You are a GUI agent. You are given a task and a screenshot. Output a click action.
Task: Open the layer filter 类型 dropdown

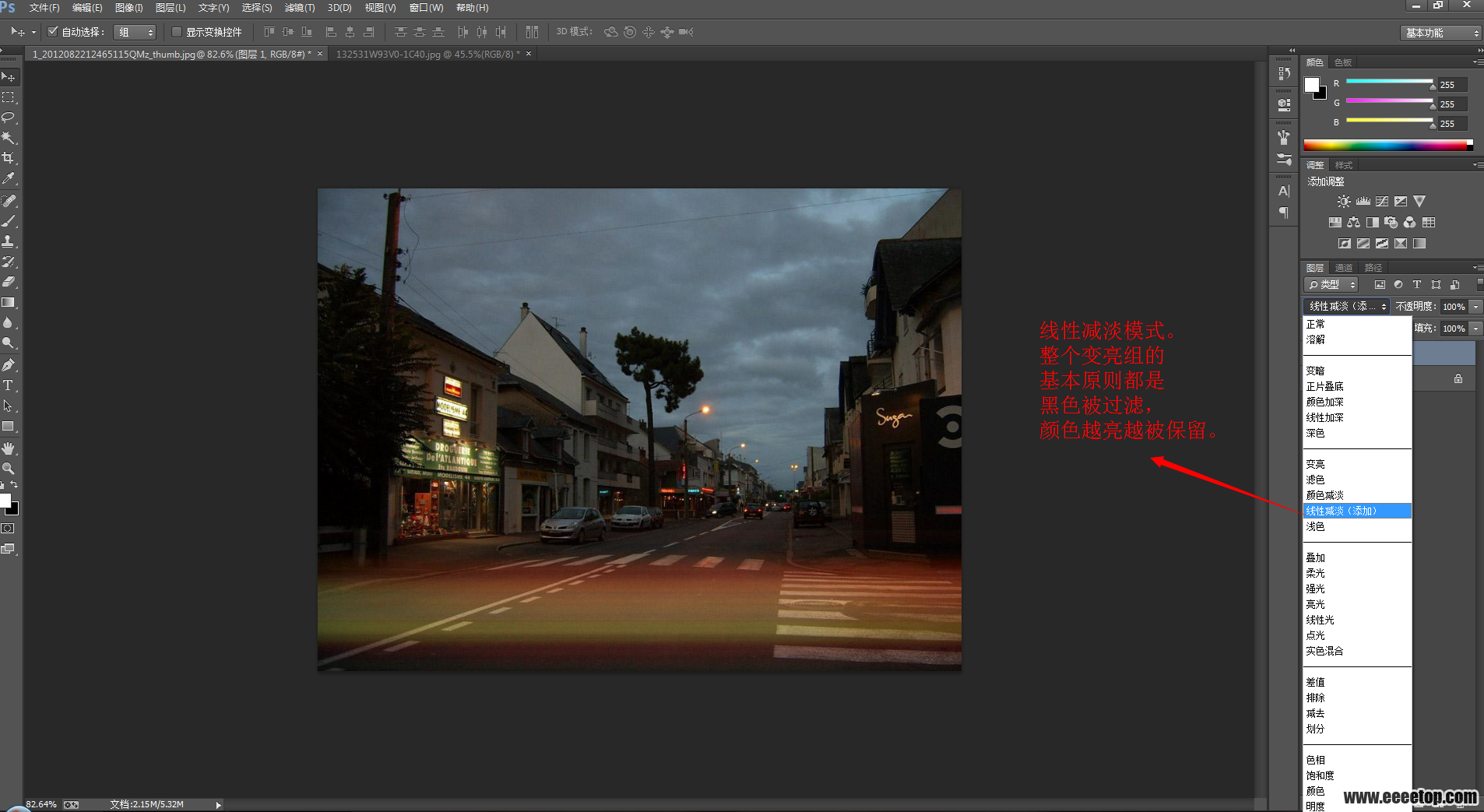1331,285
